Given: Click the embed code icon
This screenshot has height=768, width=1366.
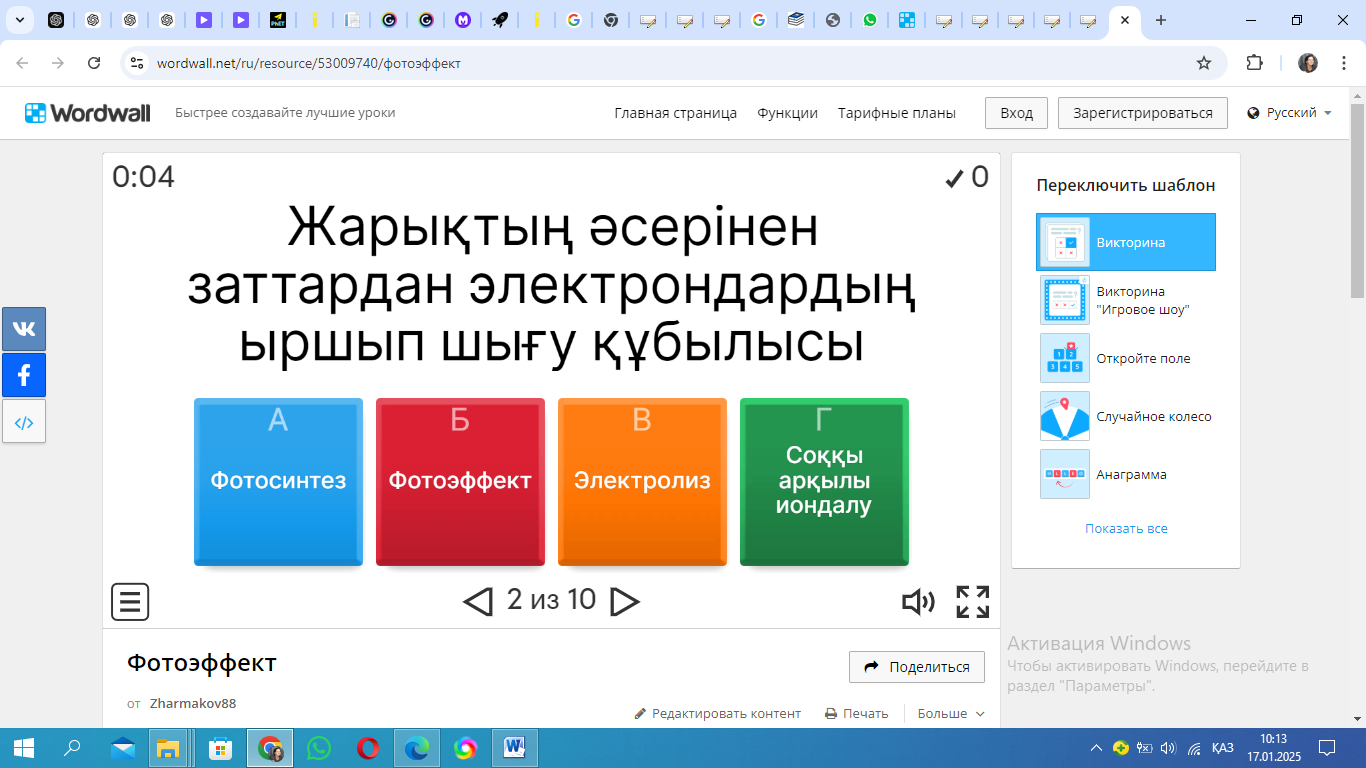Looking at the screenshot, I should [24, 422].
